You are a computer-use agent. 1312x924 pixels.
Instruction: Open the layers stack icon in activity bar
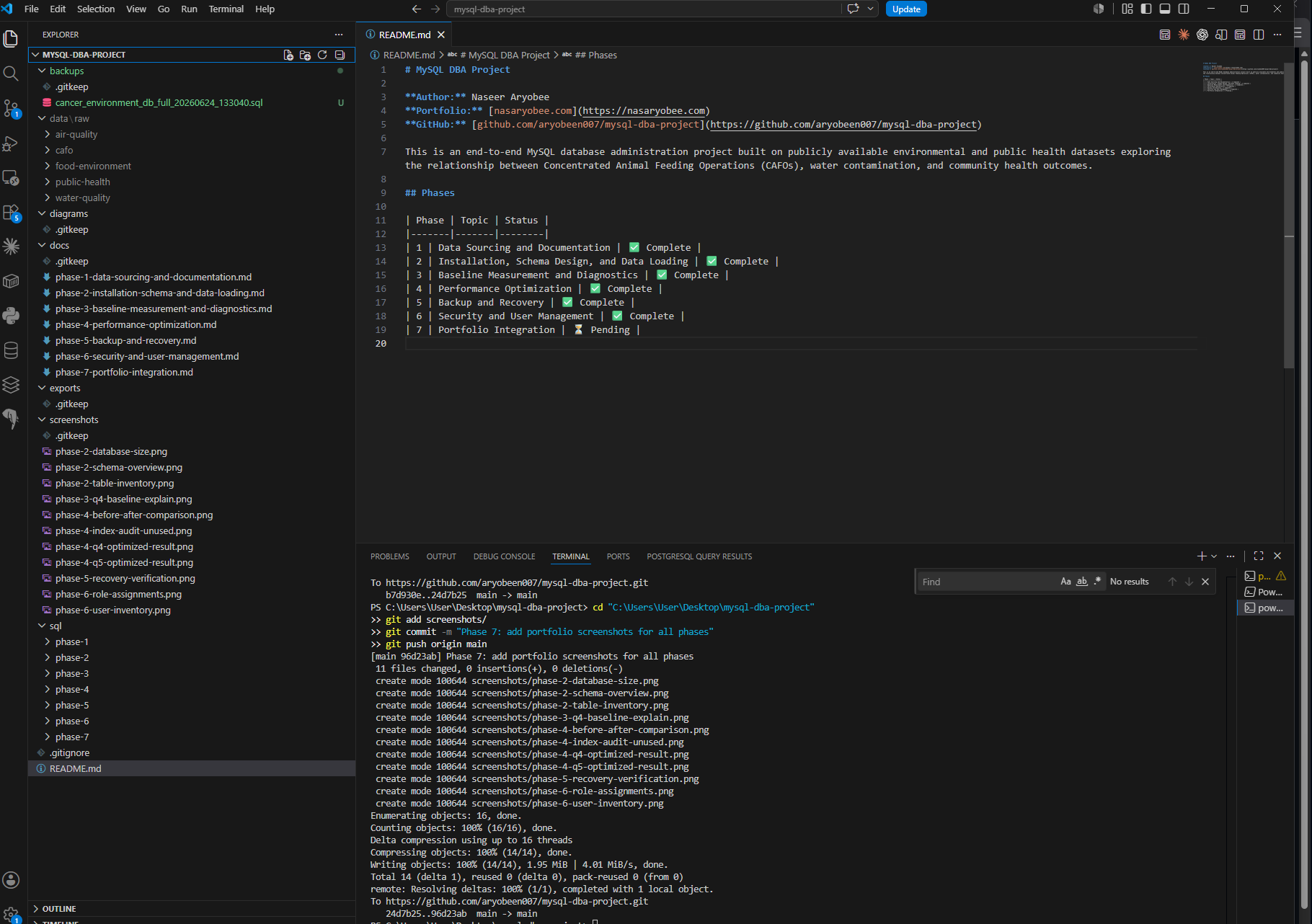11,385
